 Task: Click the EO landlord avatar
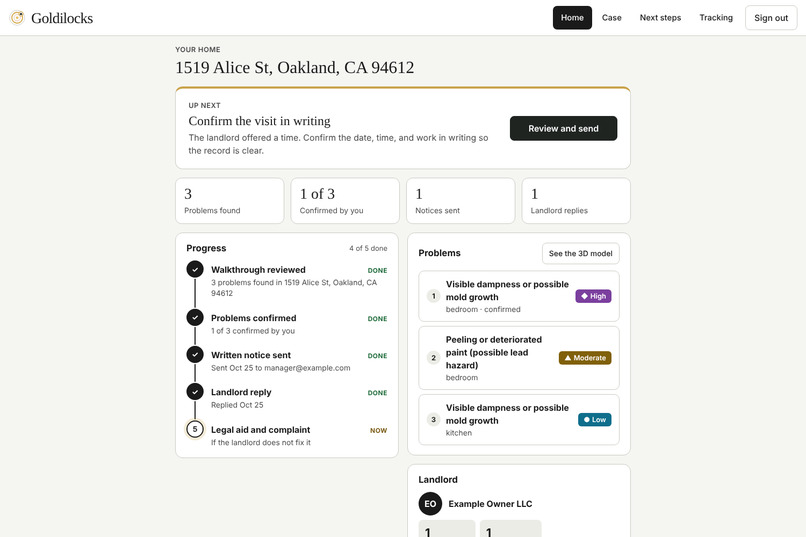[x=430, y=504]
